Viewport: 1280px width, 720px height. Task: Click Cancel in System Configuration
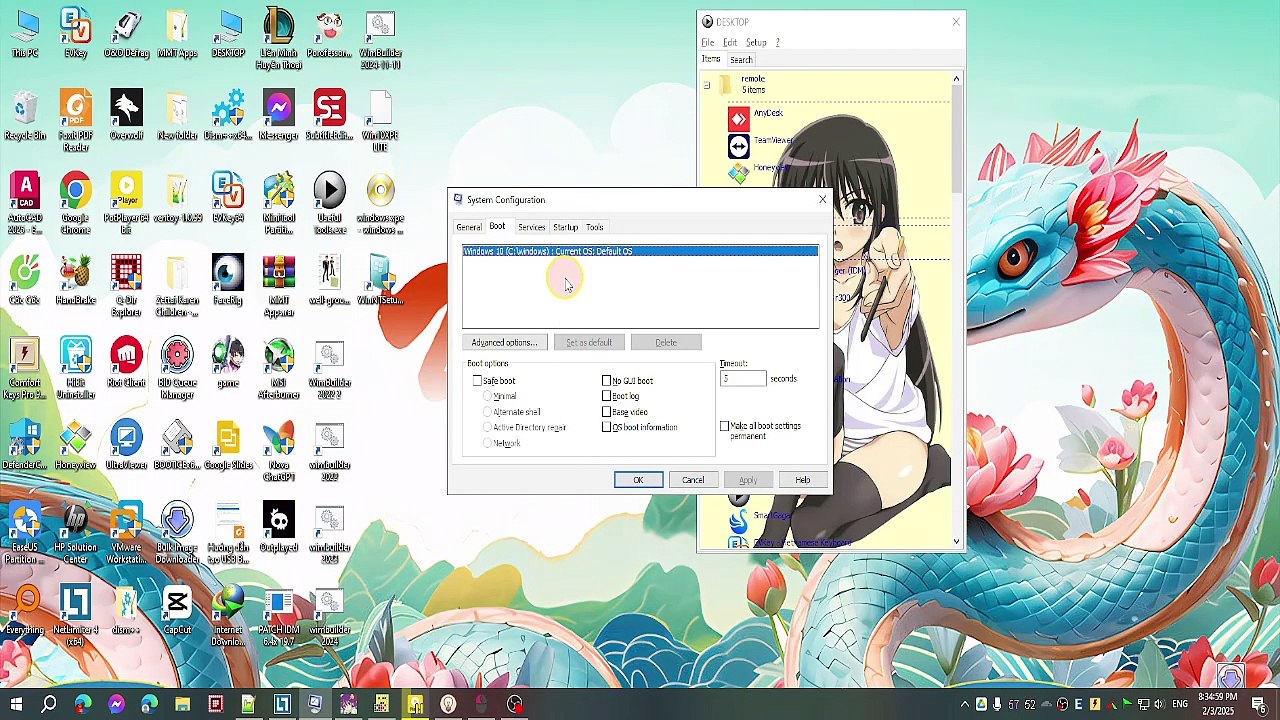pos(693,480)
